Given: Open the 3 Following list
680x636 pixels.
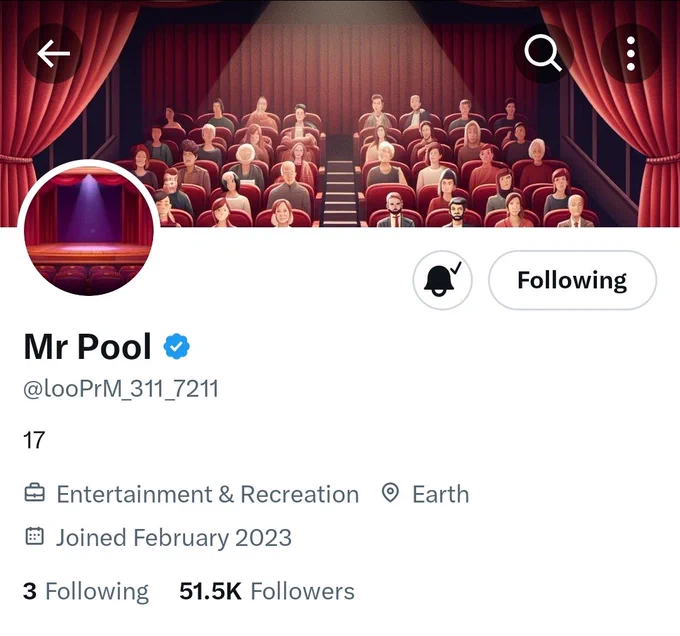Looking at the screenshot, I should pos(86,592).
